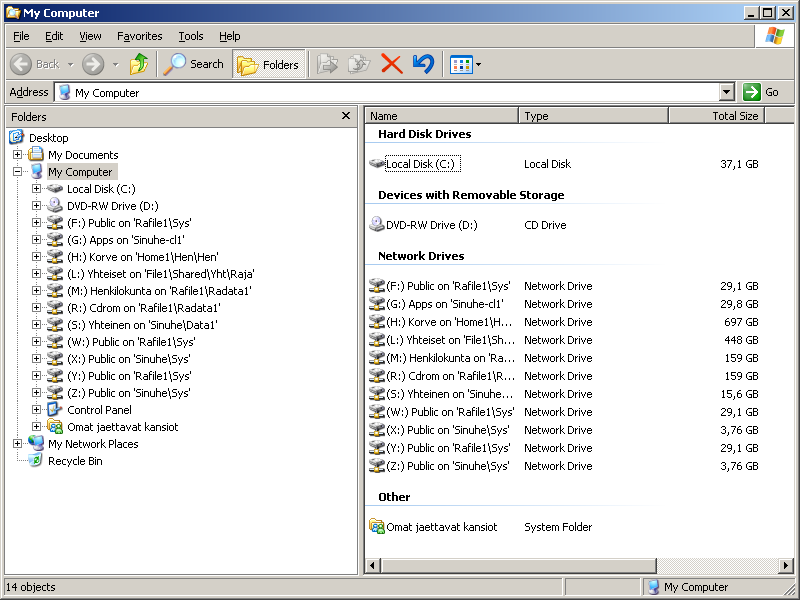Click My Documents folder icon in tree
This screenshot has width=800, height=600.
(36, 154)
